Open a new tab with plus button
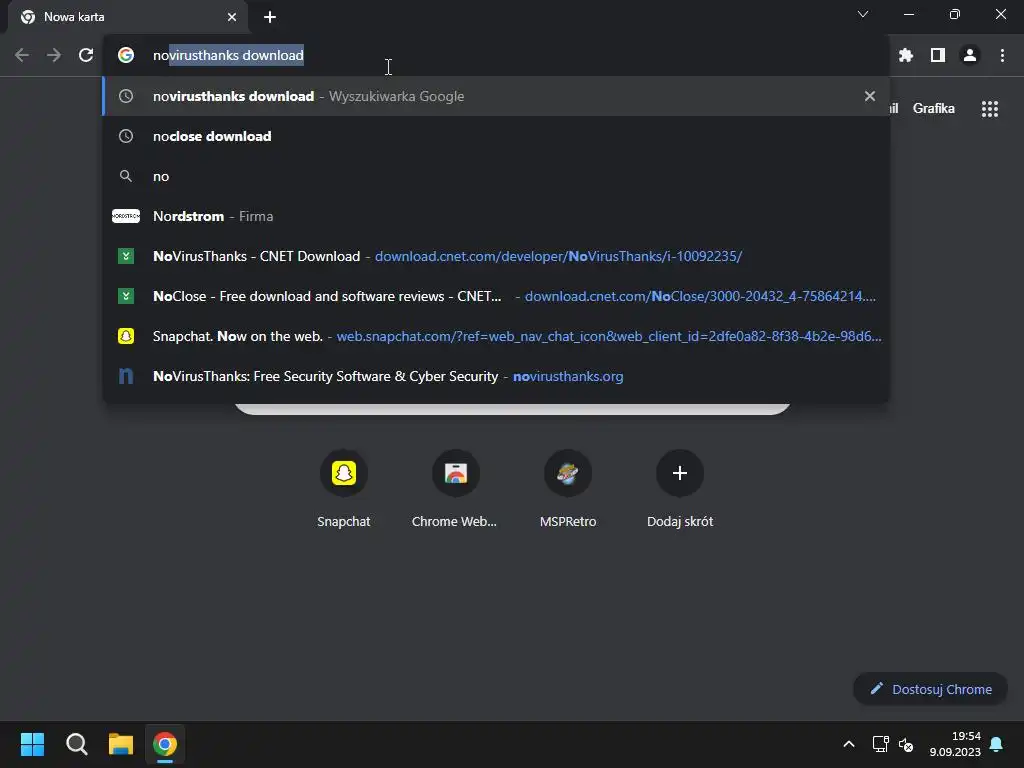 tap(270, 17)
